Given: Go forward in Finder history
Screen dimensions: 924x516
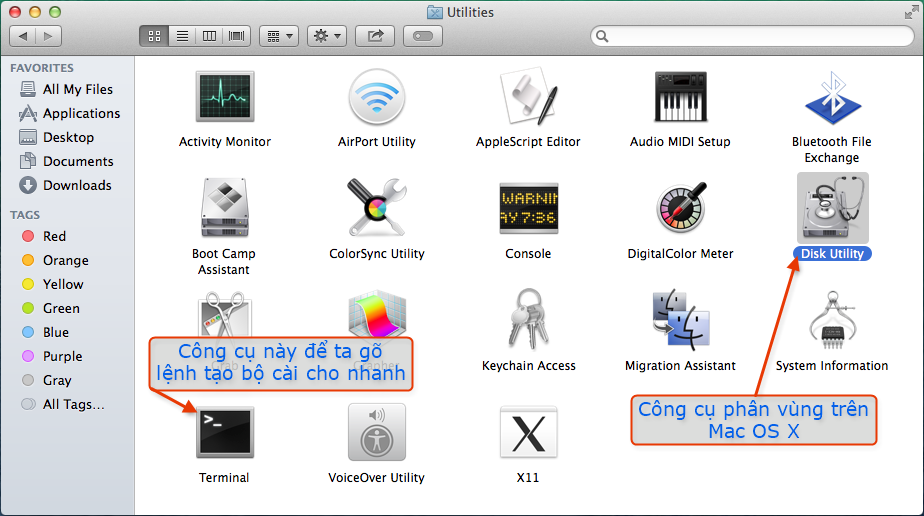Looking at the screenshot, I should tap(48, 36).
